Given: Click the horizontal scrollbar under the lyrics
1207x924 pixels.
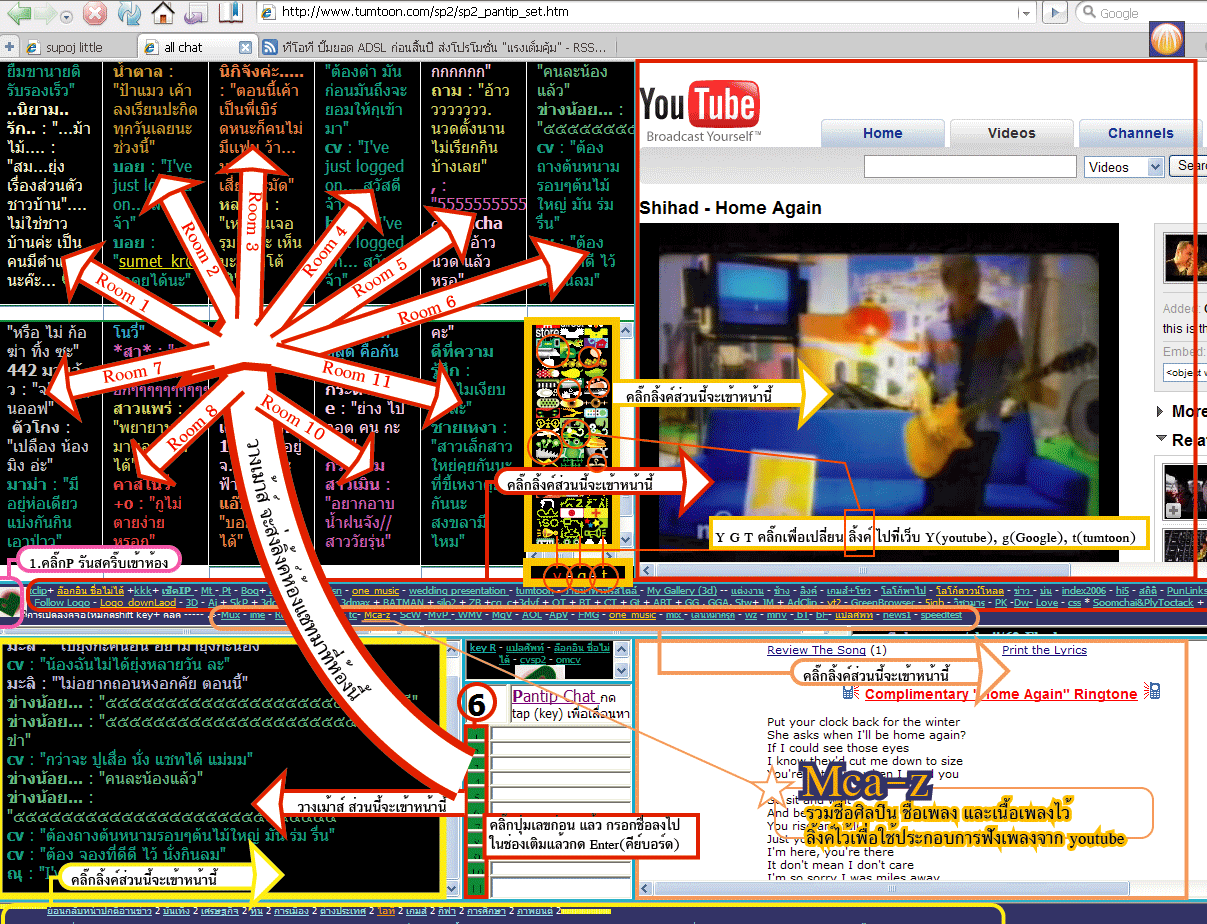Looking at the screenshot, I should 911,889.
